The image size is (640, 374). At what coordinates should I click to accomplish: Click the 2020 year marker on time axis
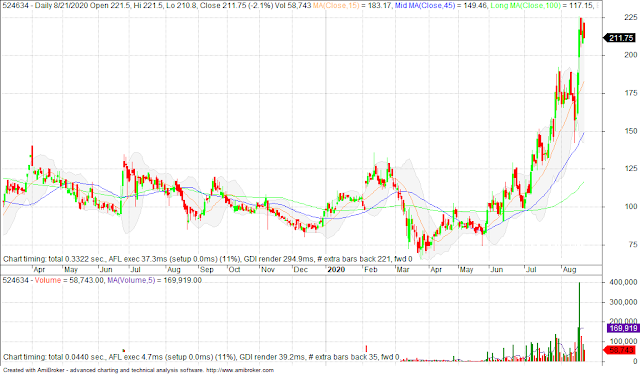coord(336,269)
